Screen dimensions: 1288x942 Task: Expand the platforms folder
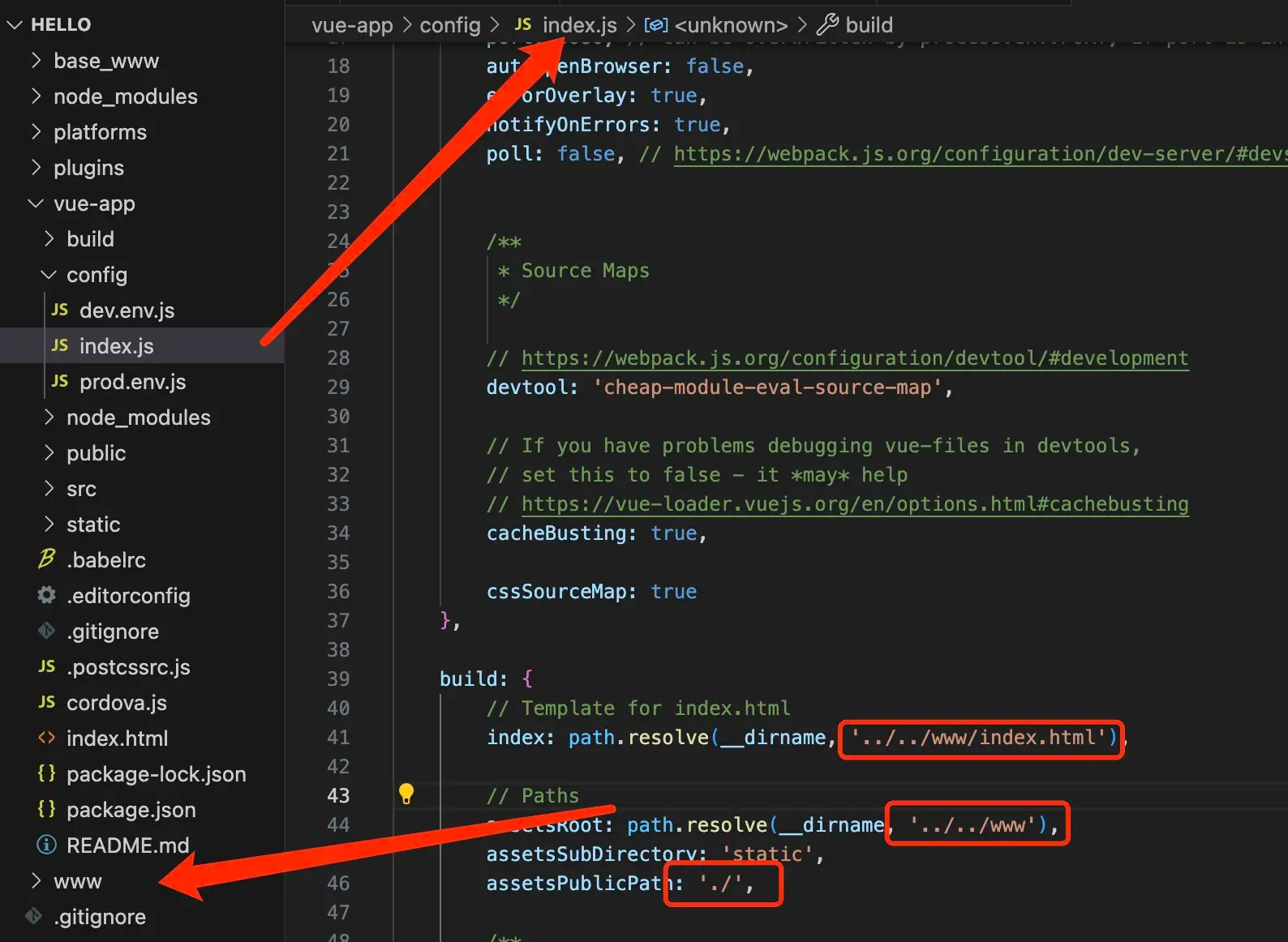click(x=35, y=132)
